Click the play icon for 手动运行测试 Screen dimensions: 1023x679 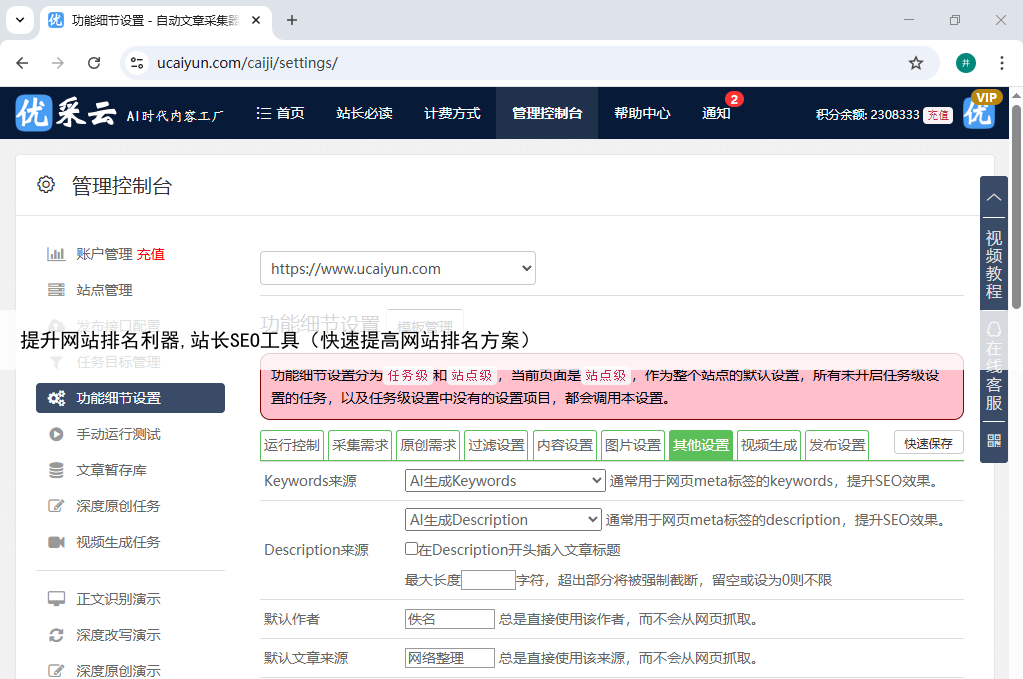pyautogui.click(x=57, y=434)
